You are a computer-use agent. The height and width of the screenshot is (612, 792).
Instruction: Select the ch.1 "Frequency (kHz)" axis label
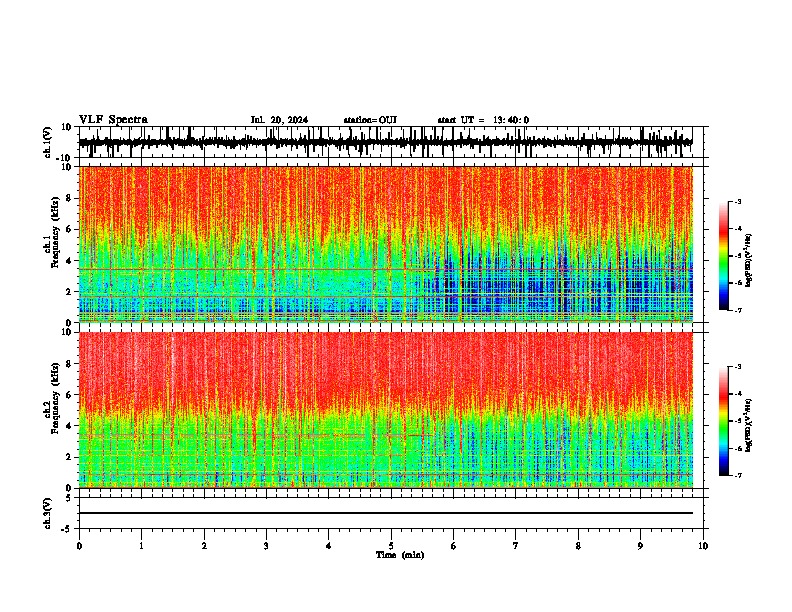pos(56,233)
